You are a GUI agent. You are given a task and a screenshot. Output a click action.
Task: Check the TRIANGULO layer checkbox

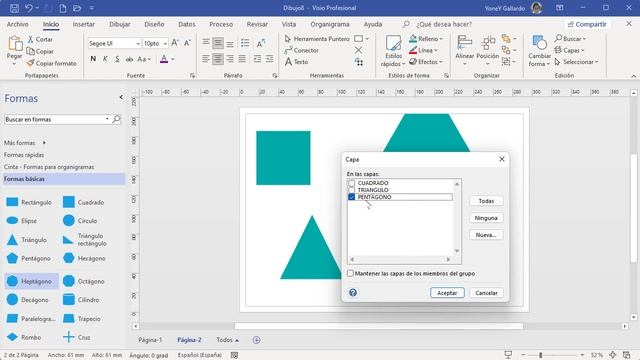352,190
